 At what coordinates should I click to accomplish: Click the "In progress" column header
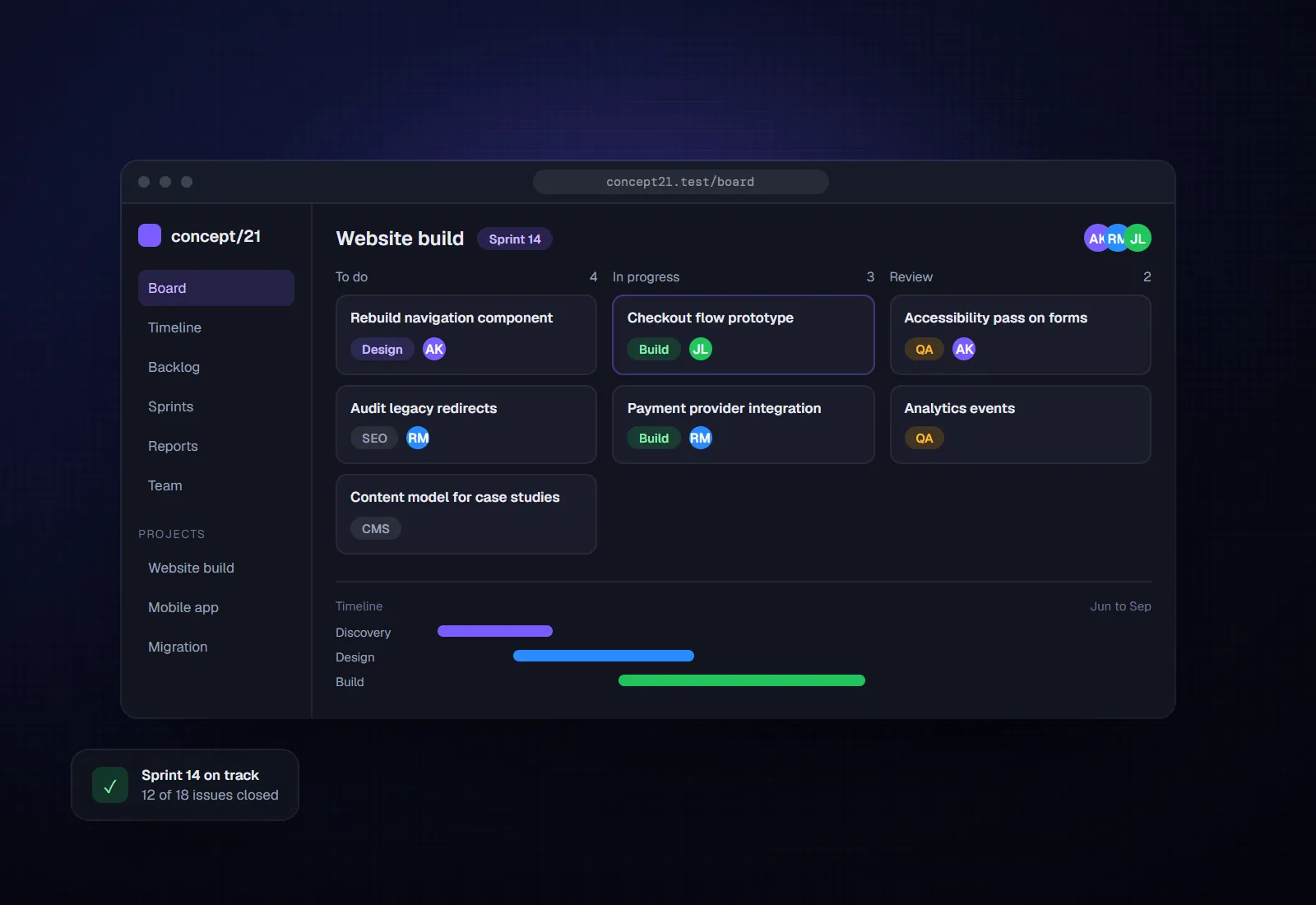(x=646, y=277)
